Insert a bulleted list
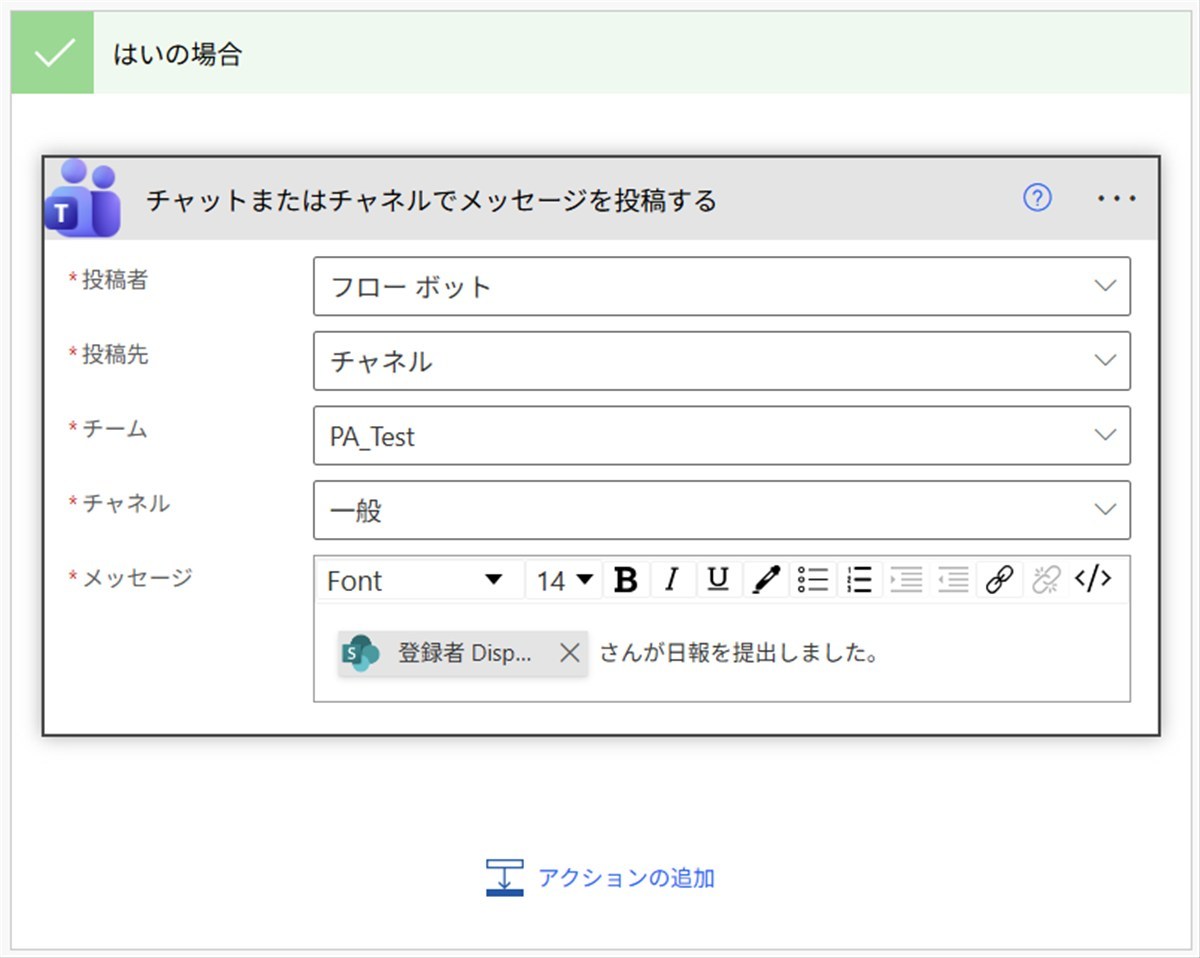1200x958 pixels. [813, 580]
